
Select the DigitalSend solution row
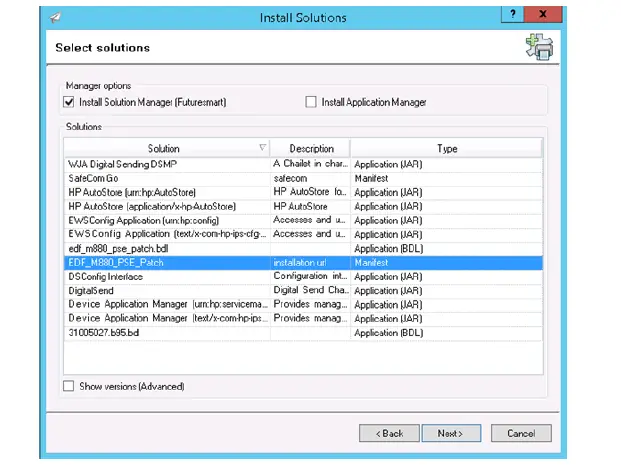[x=303, y=291]
